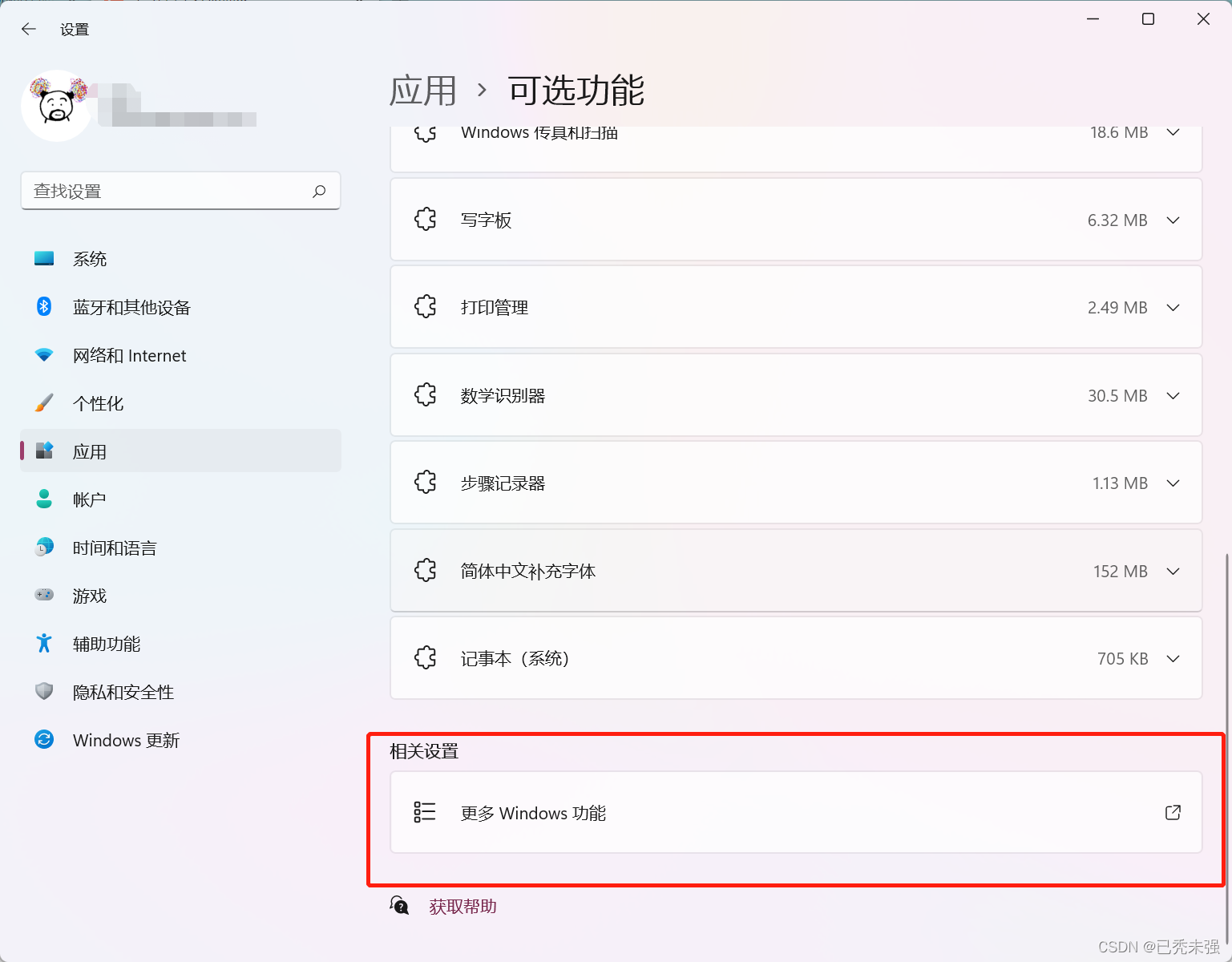
Task: Click the 记事本（系统） puzzle icon
Action: [426, 657]
